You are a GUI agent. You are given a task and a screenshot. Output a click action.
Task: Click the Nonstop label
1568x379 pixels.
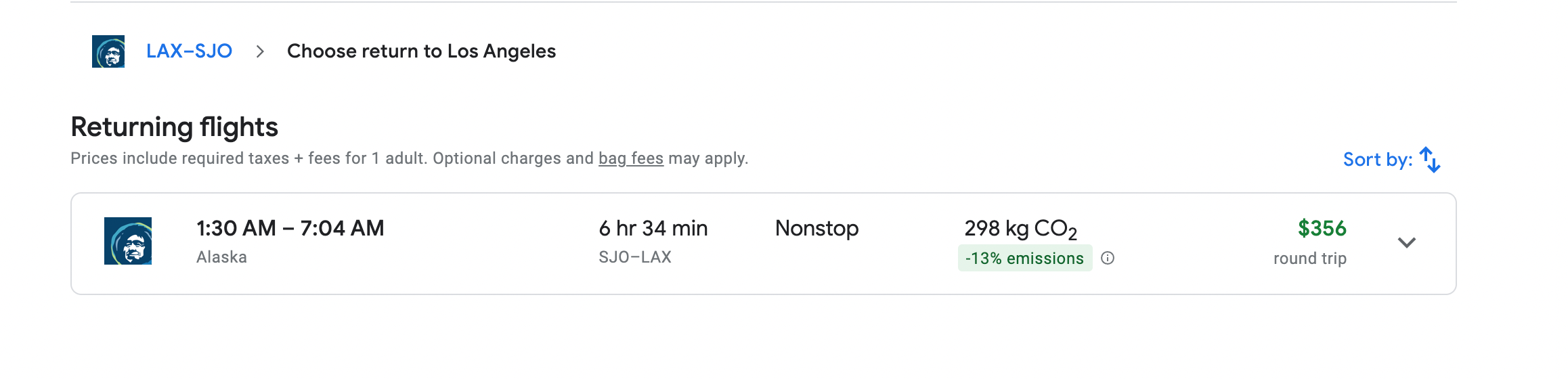(816, 229)
